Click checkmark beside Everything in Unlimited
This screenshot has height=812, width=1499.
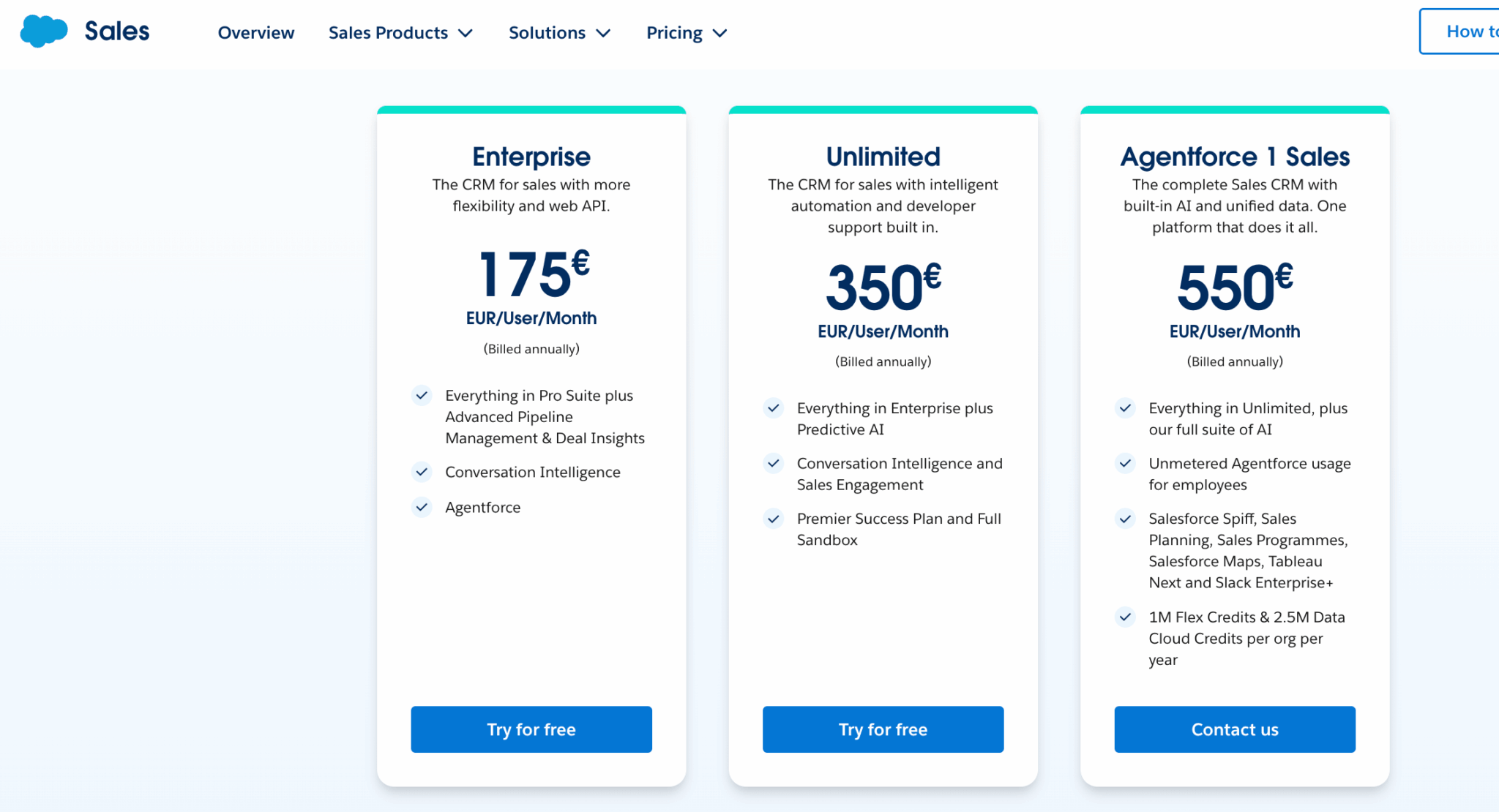pyautogui.click(x=1126, y=408)
